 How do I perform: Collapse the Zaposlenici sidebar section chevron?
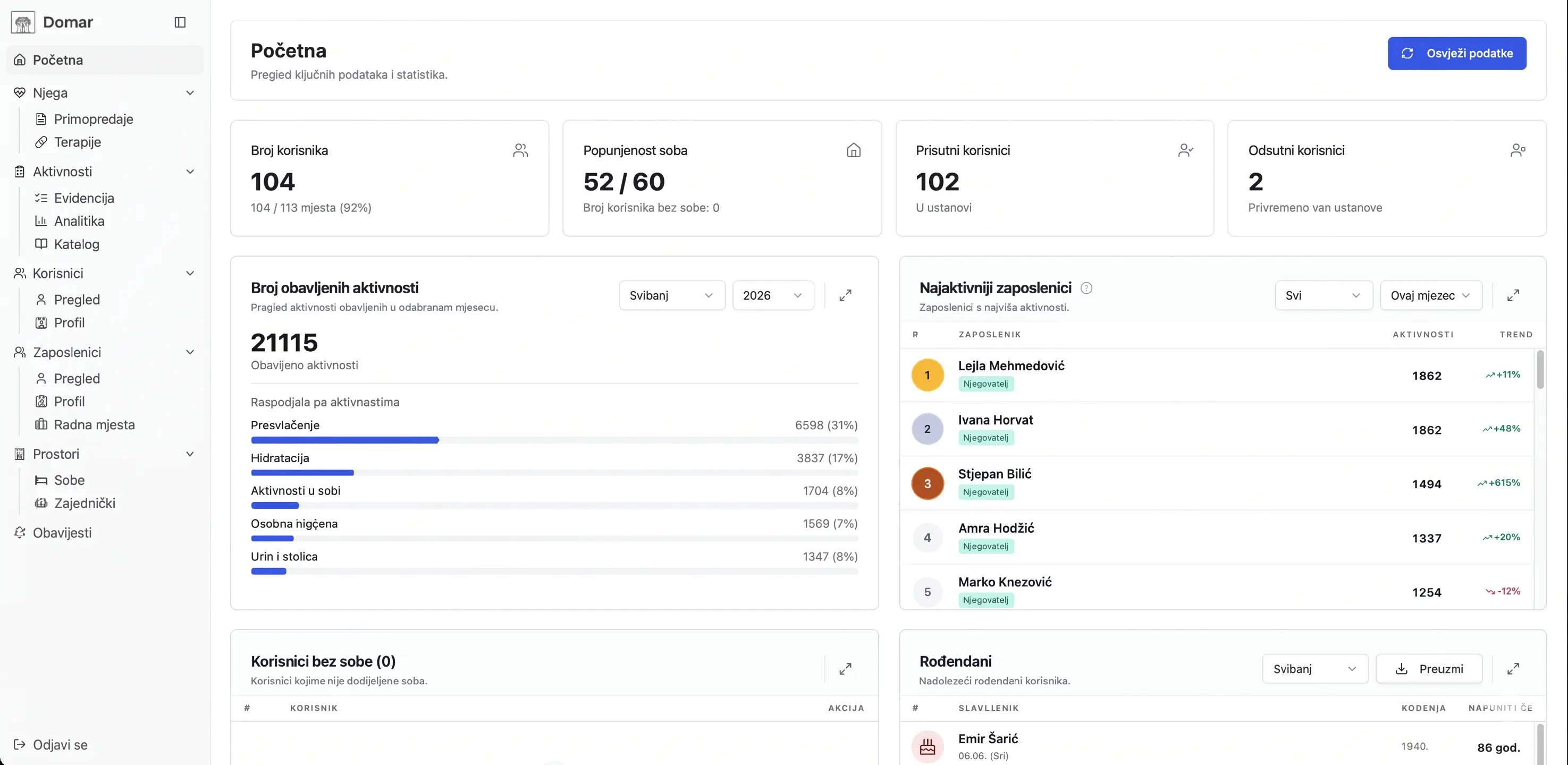click(190, 352)
